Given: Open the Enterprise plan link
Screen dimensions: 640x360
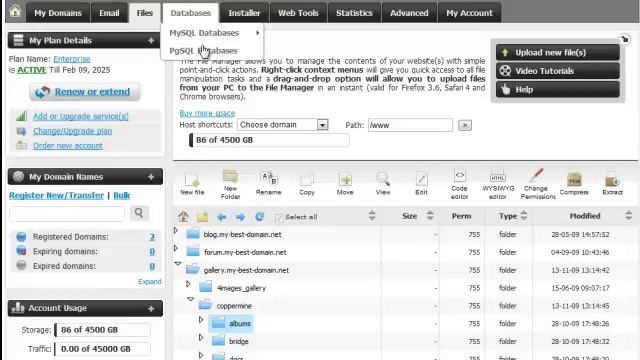Looking at the screenshot, I should (x=72, y=59).
